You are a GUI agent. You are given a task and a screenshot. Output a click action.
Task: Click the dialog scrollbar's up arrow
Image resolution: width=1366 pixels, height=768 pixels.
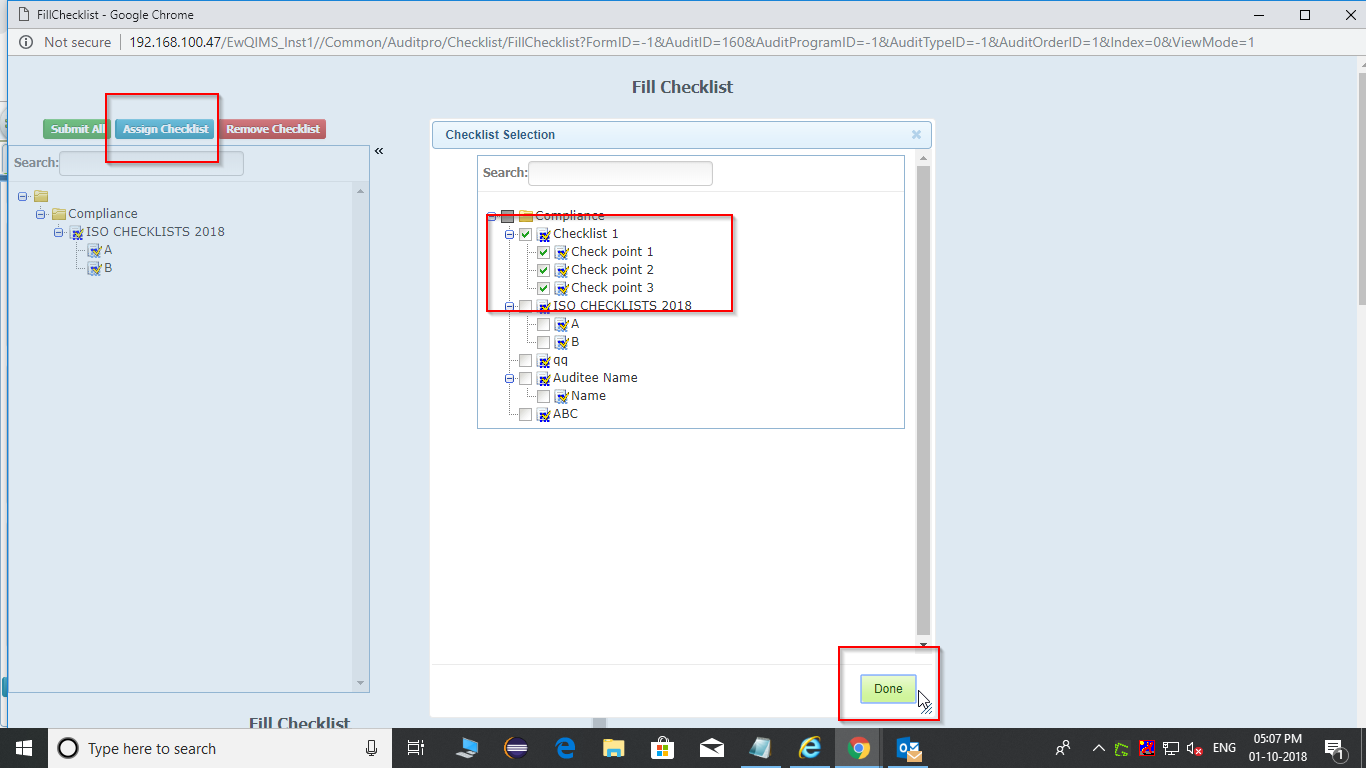coord(923,159)
